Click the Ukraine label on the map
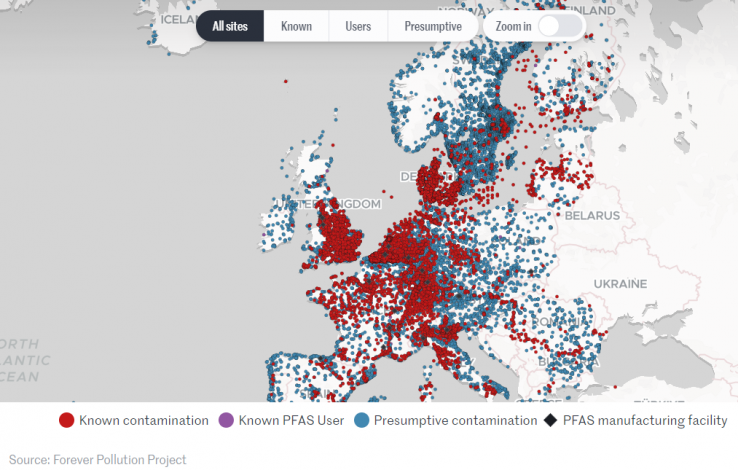The width and height of the screenshot is (738, 470). 620,284
